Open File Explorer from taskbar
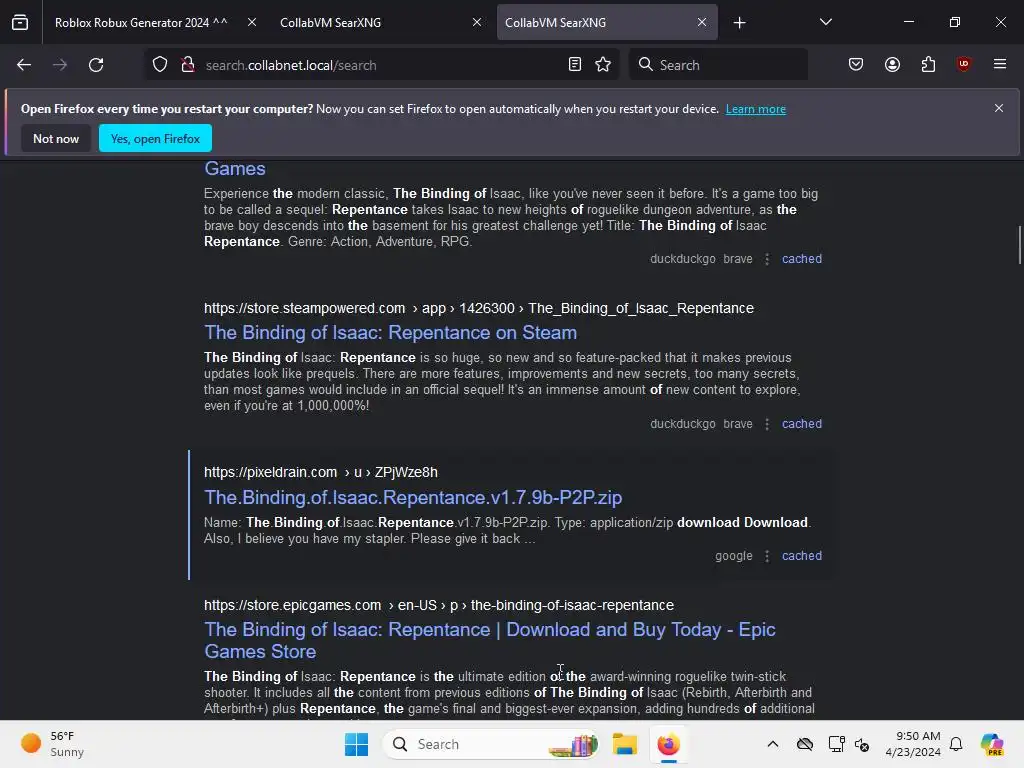1024x768 pixels. coord(624,744)
